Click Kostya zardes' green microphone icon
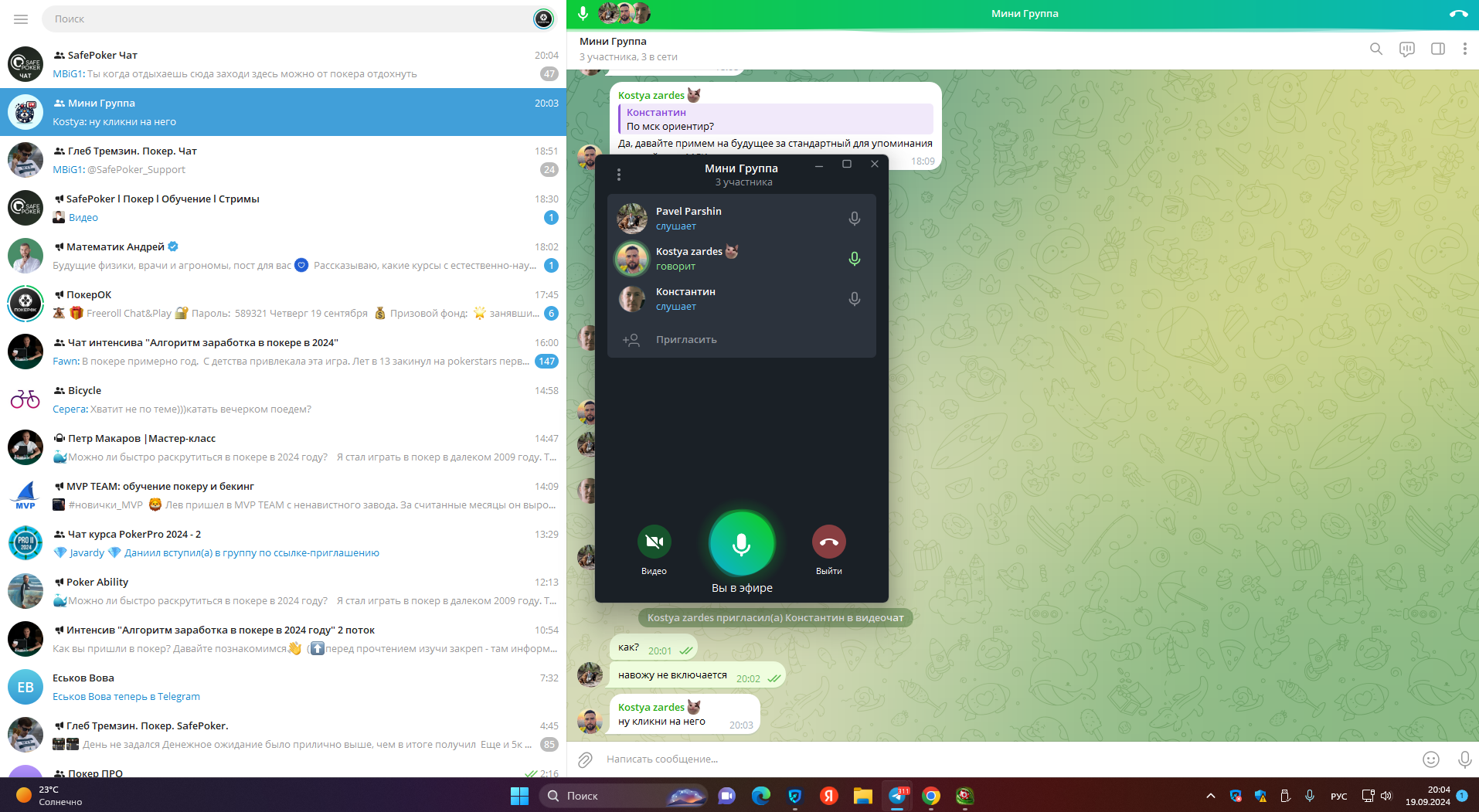 (x=854, y=259)
